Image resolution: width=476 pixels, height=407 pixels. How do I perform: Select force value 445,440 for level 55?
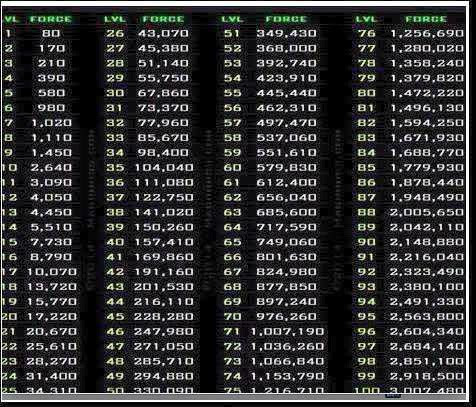click(287, 93)
